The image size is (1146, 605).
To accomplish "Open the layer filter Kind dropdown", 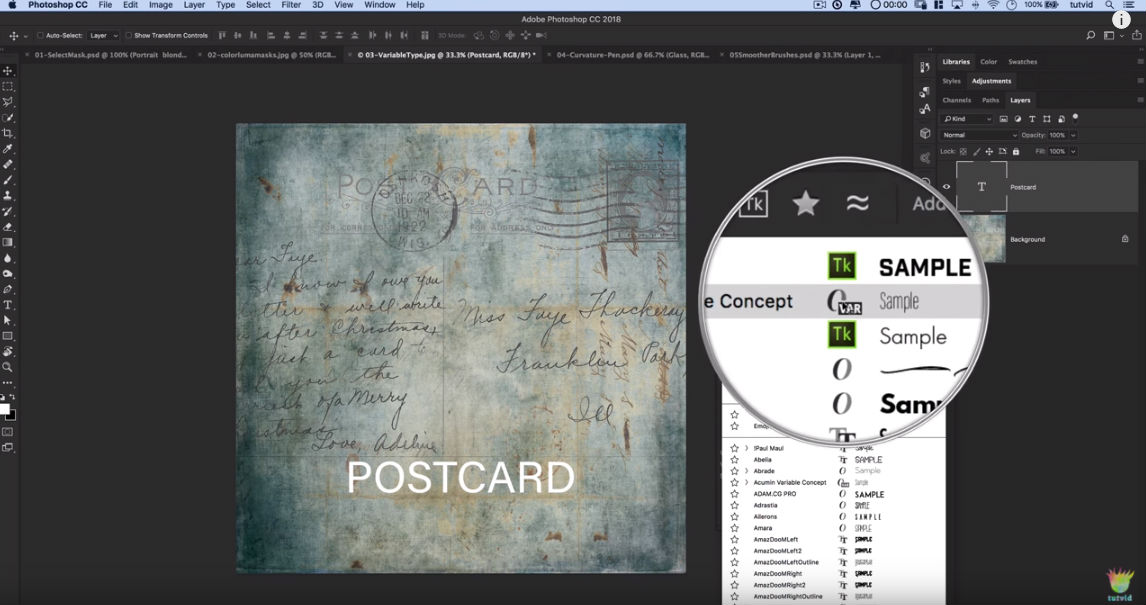I will tap(967, 118).
